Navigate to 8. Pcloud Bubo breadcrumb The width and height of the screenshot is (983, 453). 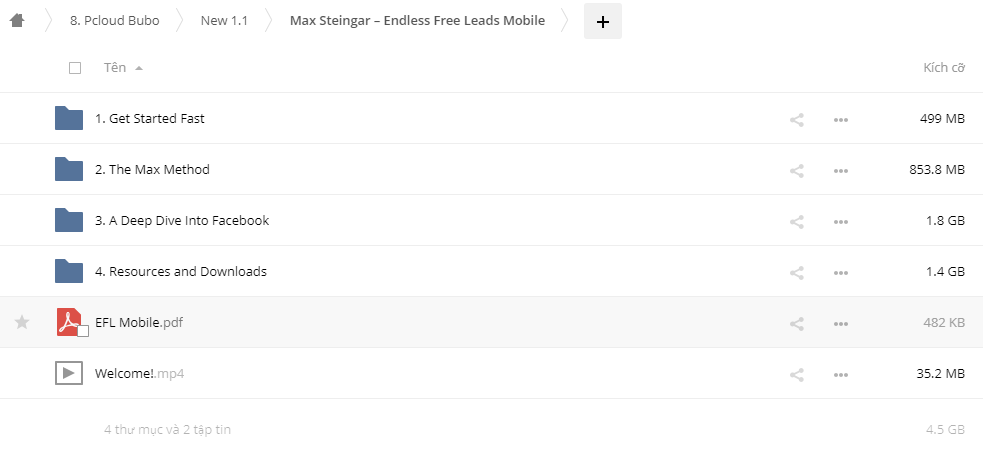(x=115, y=21)
